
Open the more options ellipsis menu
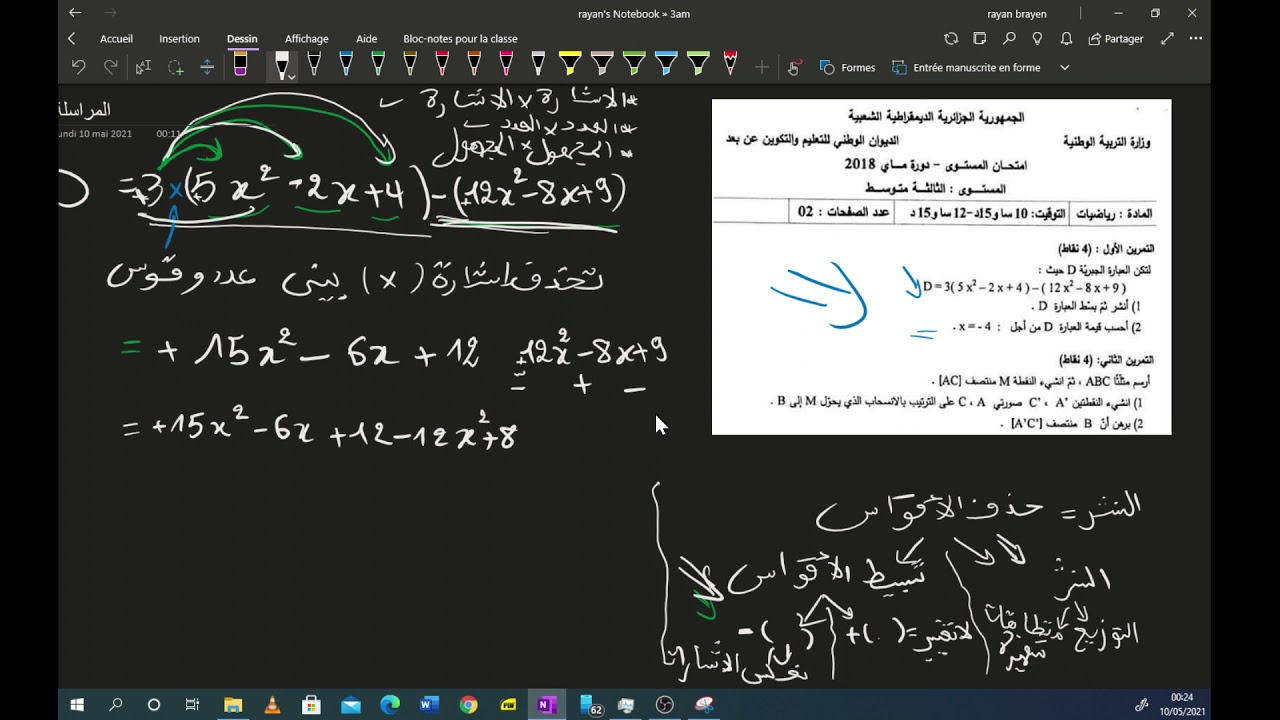[1195, 38]
